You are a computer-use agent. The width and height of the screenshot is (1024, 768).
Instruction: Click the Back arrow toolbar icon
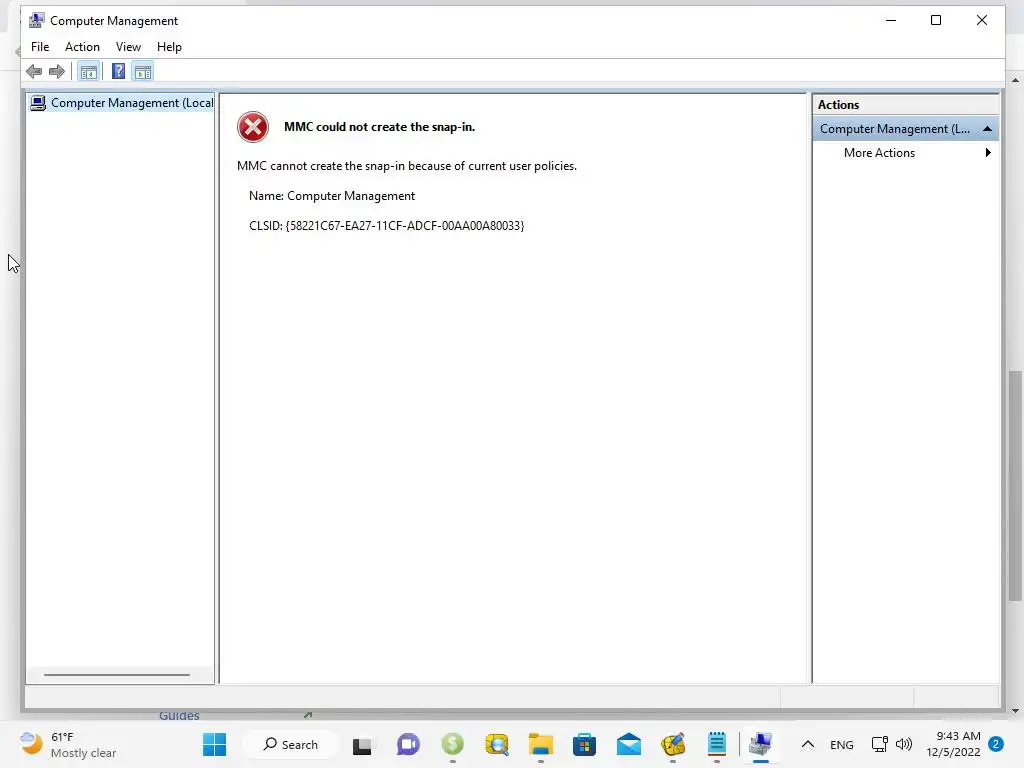coord(34,71)
